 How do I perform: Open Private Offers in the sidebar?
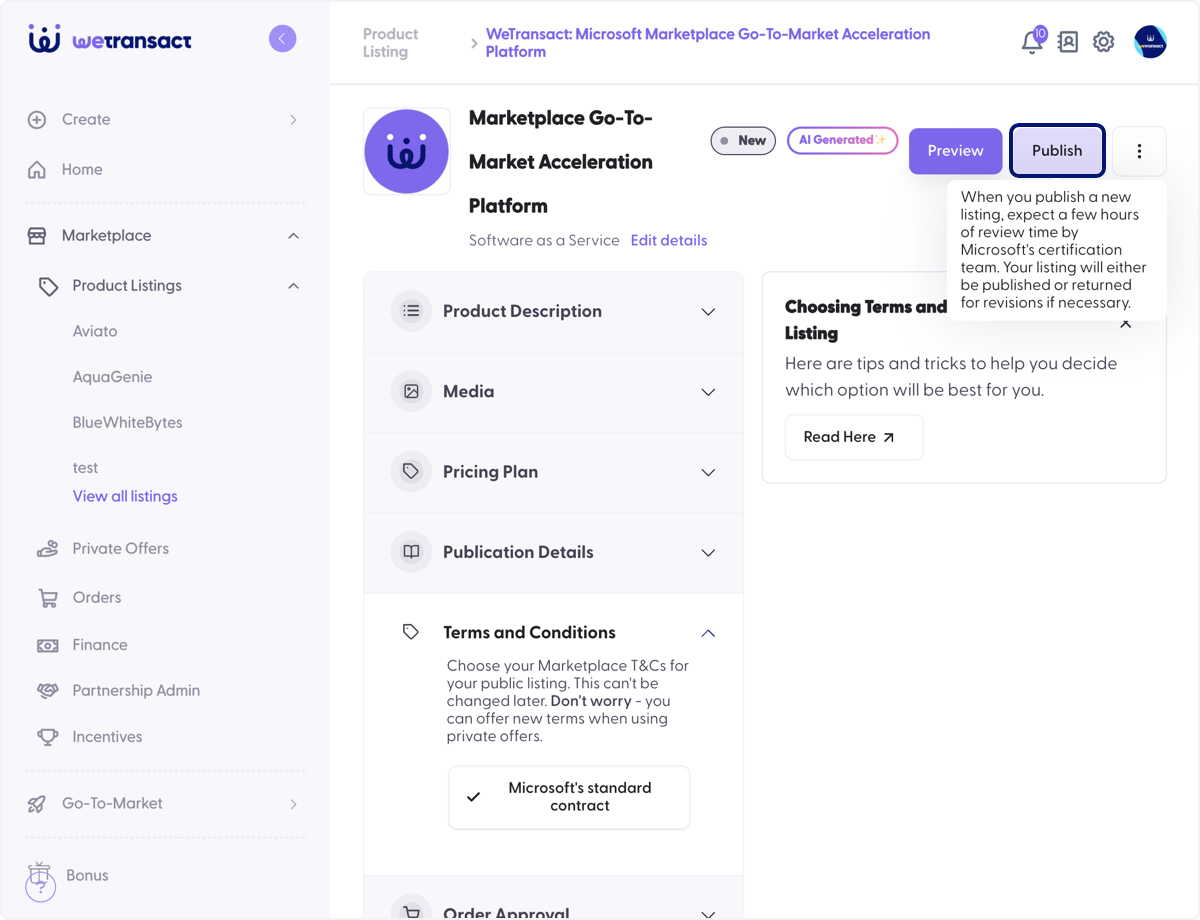click(x=120, y=548)
